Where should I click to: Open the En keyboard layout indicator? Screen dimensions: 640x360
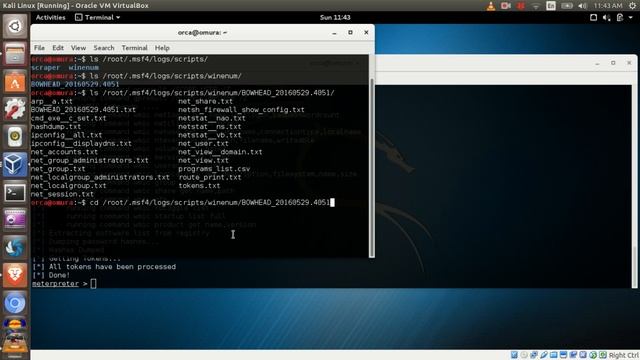click(551, 6)
